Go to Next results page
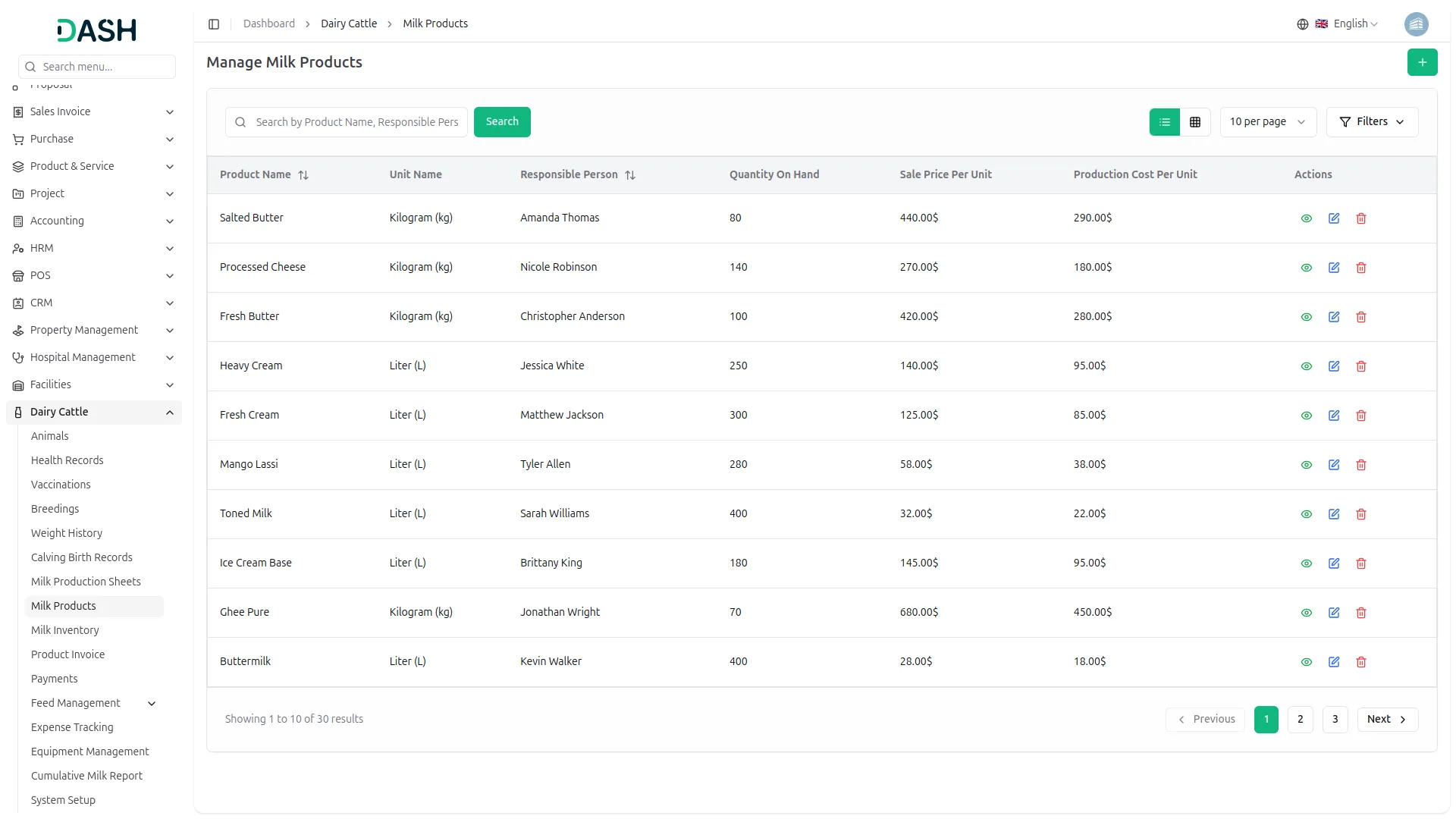This screenshot has height=819, width=1456. tap(1387, 720)
